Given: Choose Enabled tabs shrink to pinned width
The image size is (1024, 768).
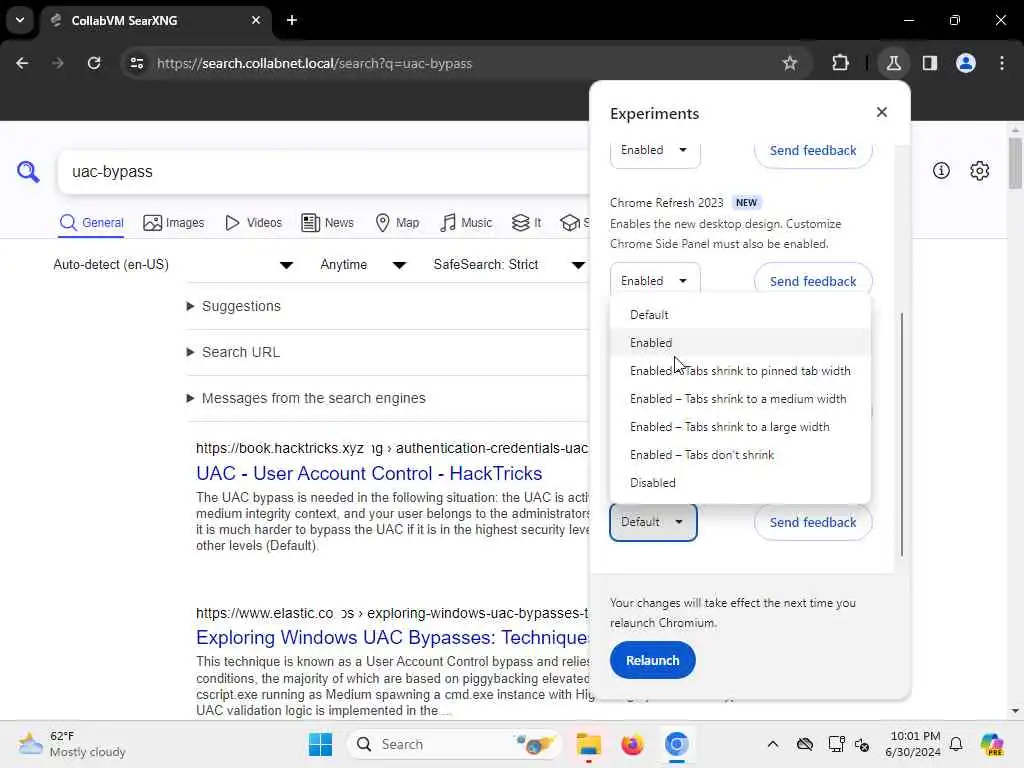Looking at the screenshot, I should [740, 371].
